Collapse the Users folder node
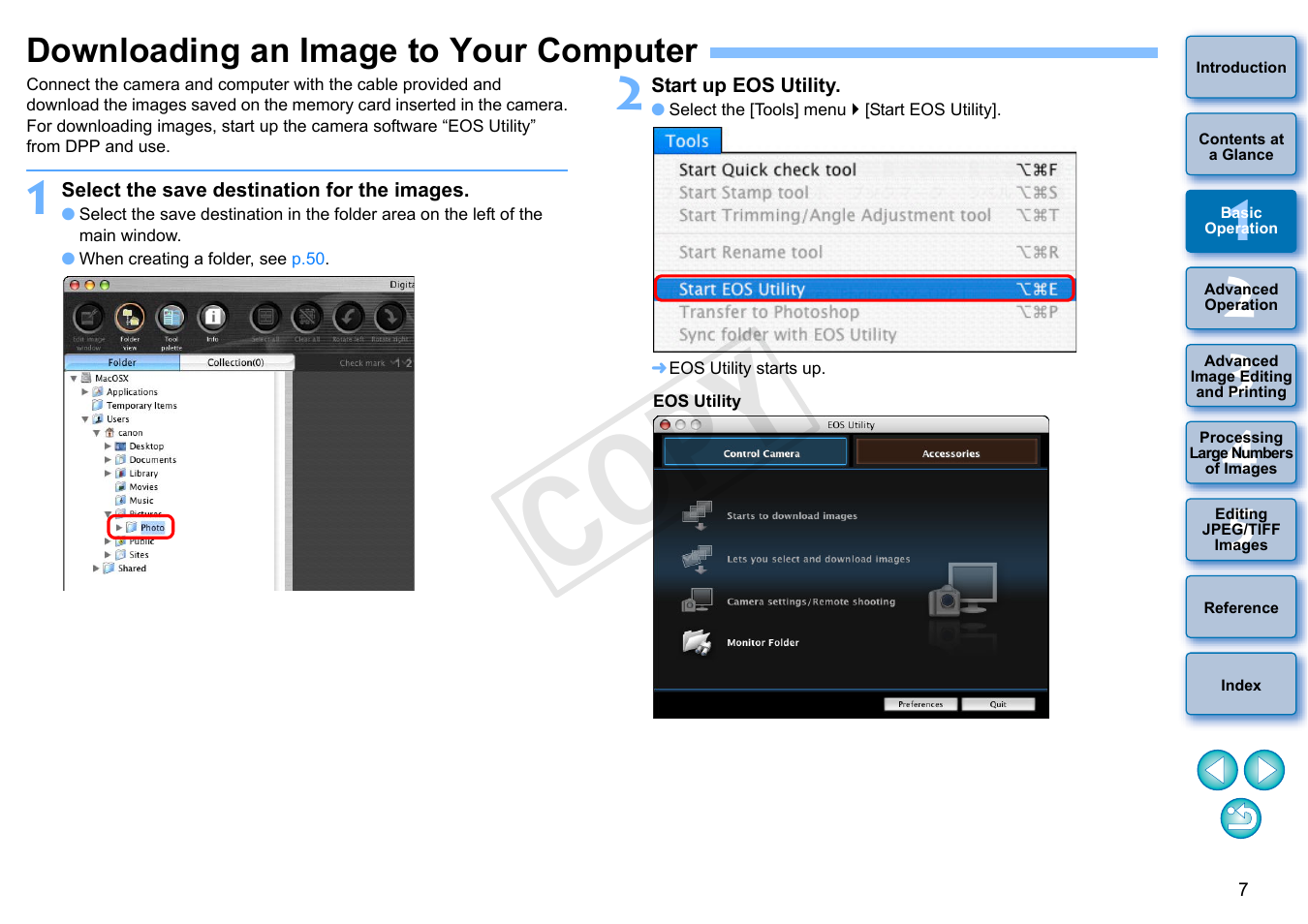This screenshot has height=924, width=1308. [85, 419]
